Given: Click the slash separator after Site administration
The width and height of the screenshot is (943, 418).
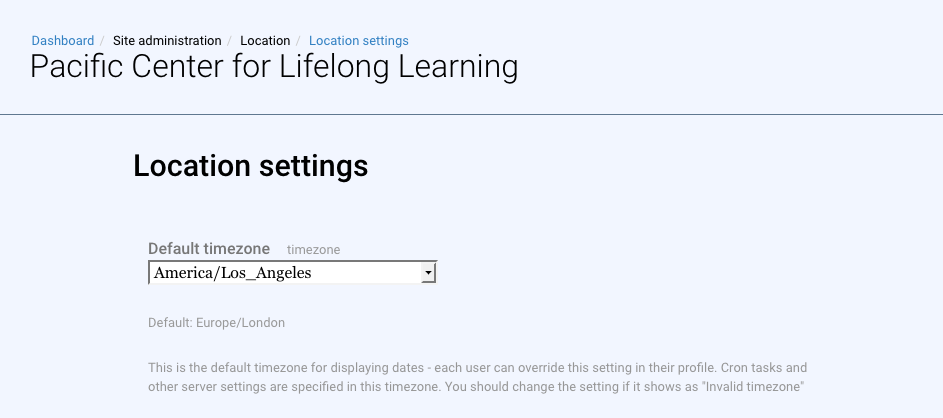Looking at the screenshot, I should tap(231, 41).
